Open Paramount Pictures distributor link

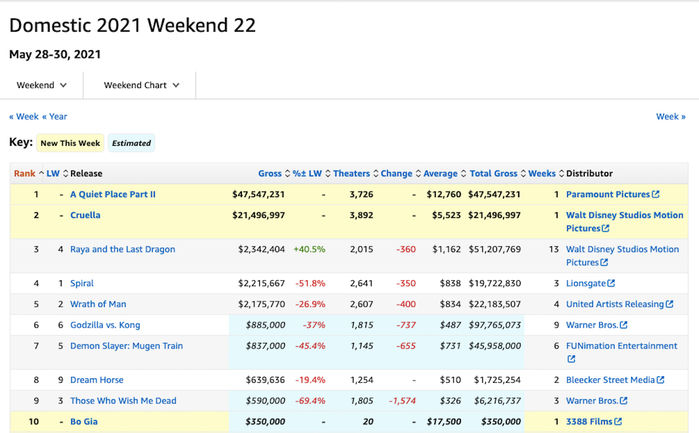pos(608,194)
